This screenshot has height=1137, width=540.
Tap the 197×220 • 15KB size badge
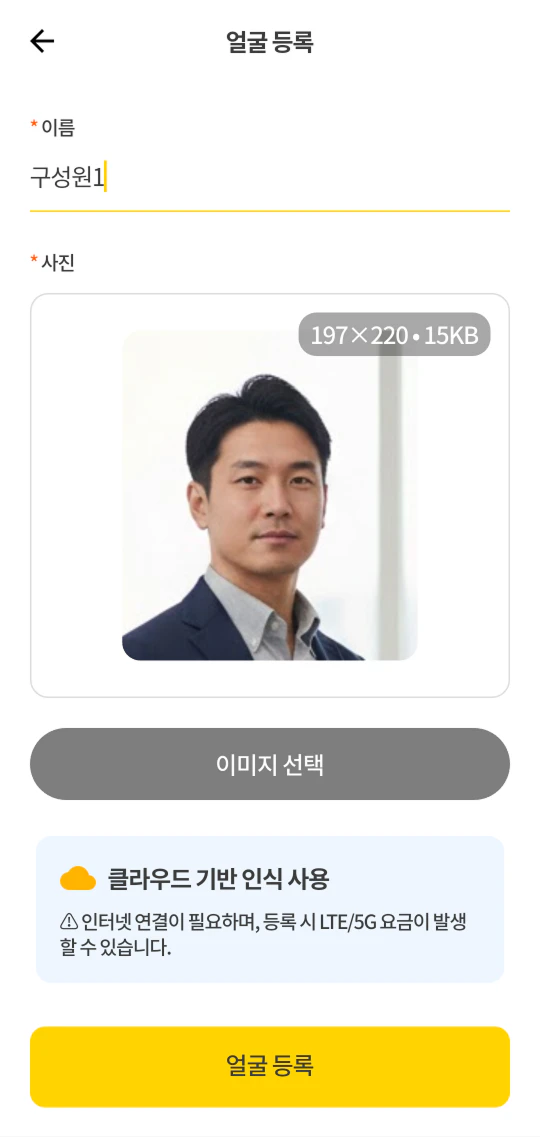(394, 335)
